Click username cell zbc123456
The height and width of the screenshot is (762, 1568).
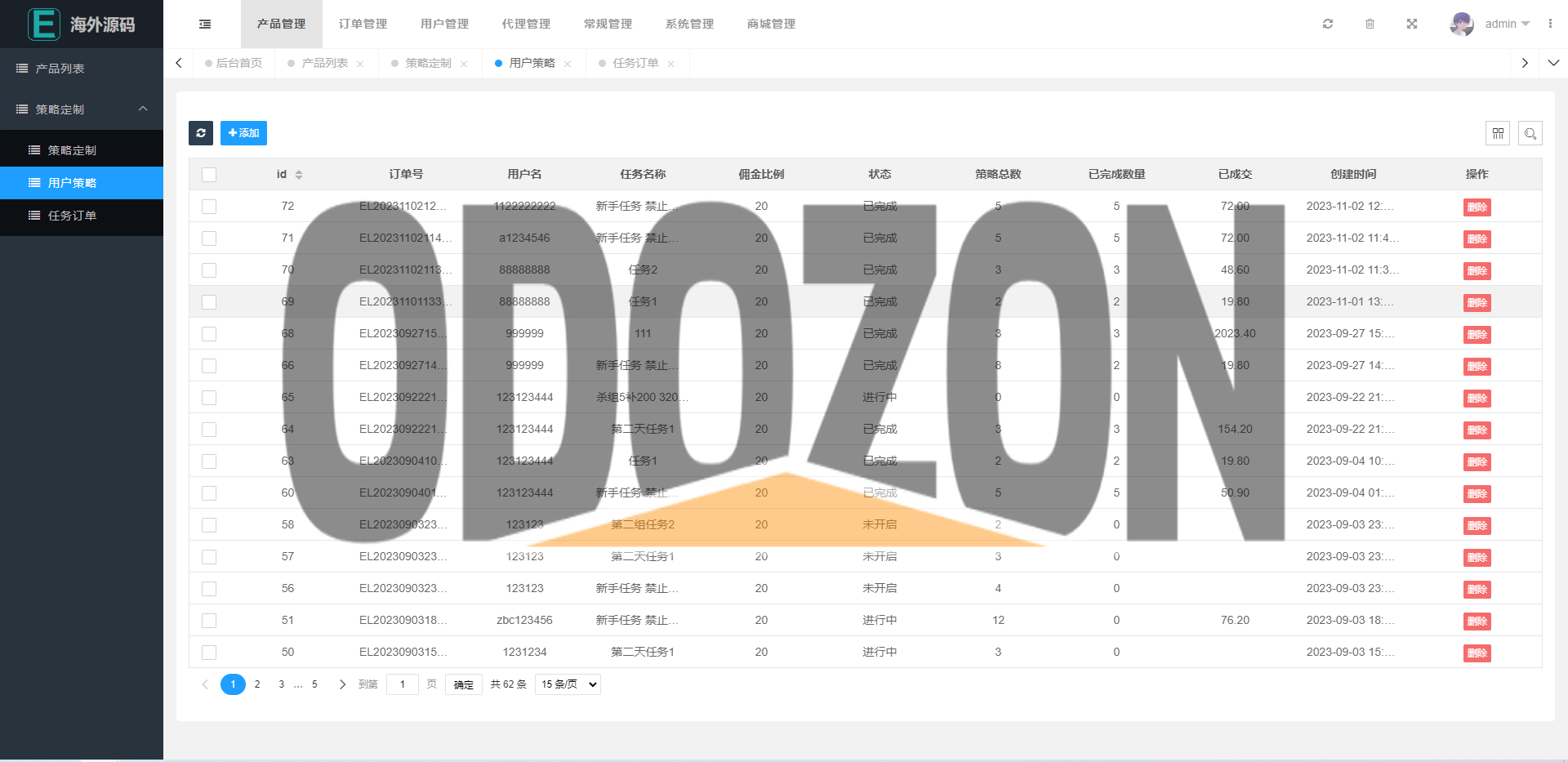click(x=524, y=621)
